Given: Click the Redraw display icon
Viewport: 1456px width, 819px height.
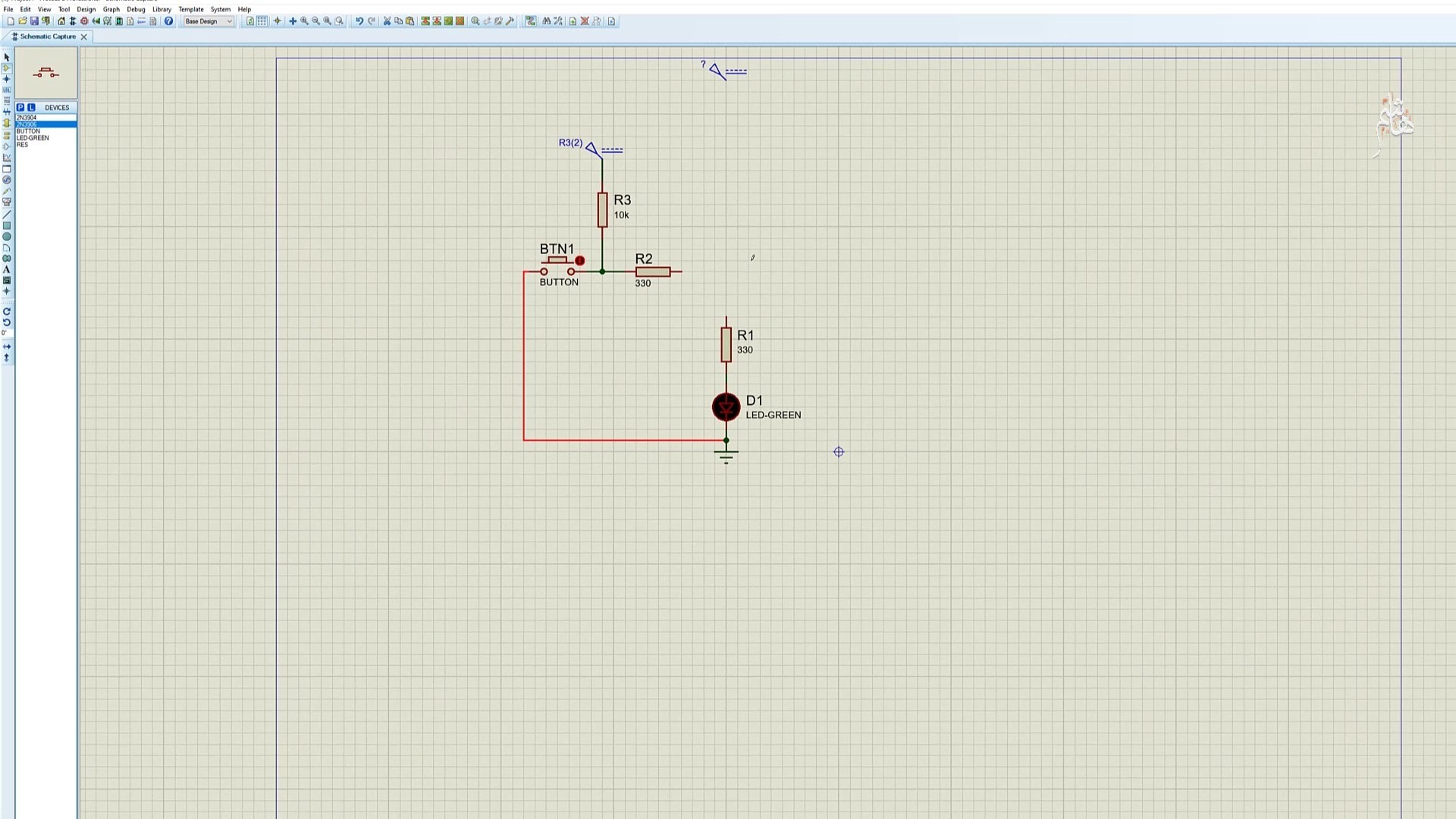Looking at the screenshot, I should 249,21.
